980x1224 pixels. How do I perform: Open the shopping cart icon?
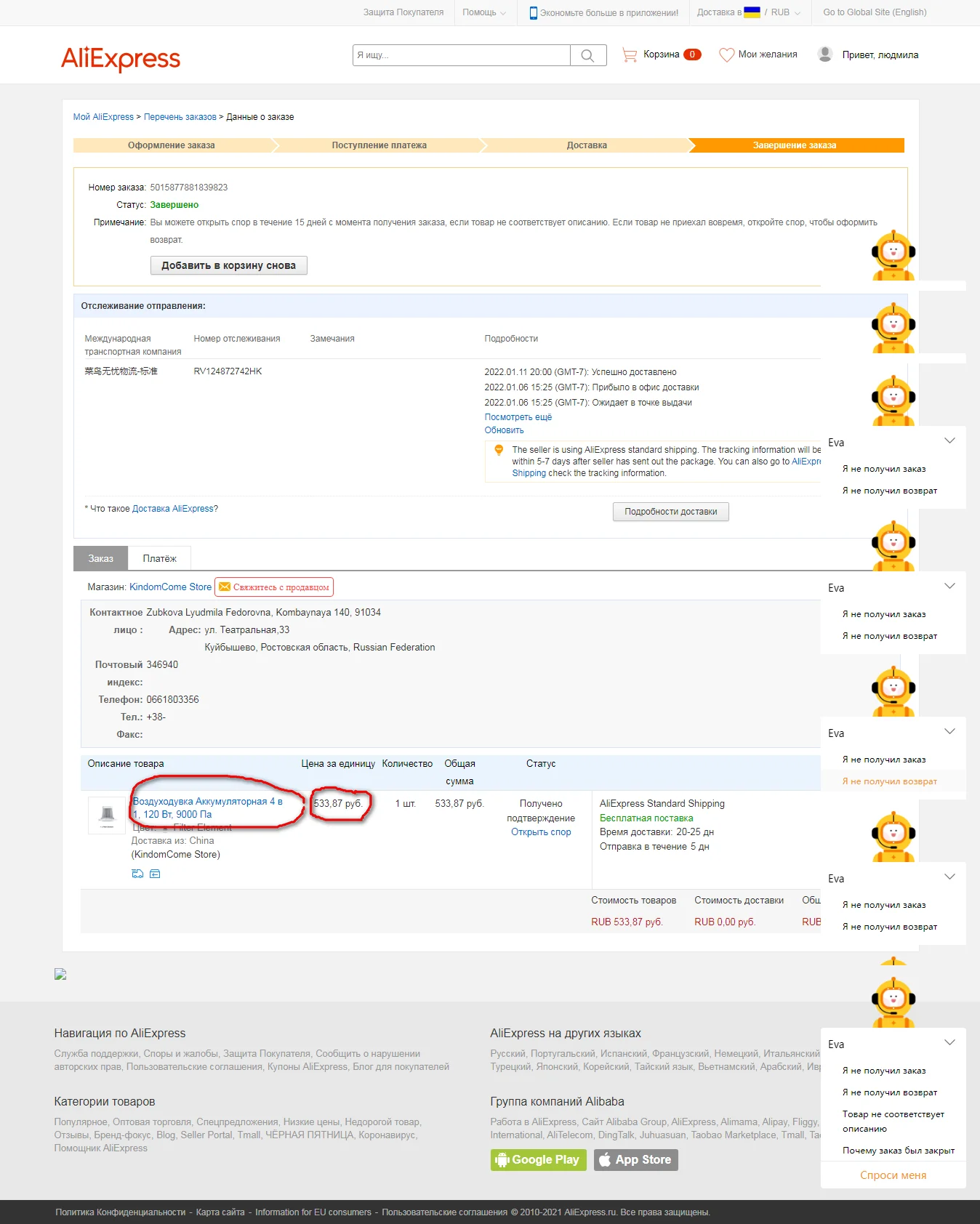(630, 55)
